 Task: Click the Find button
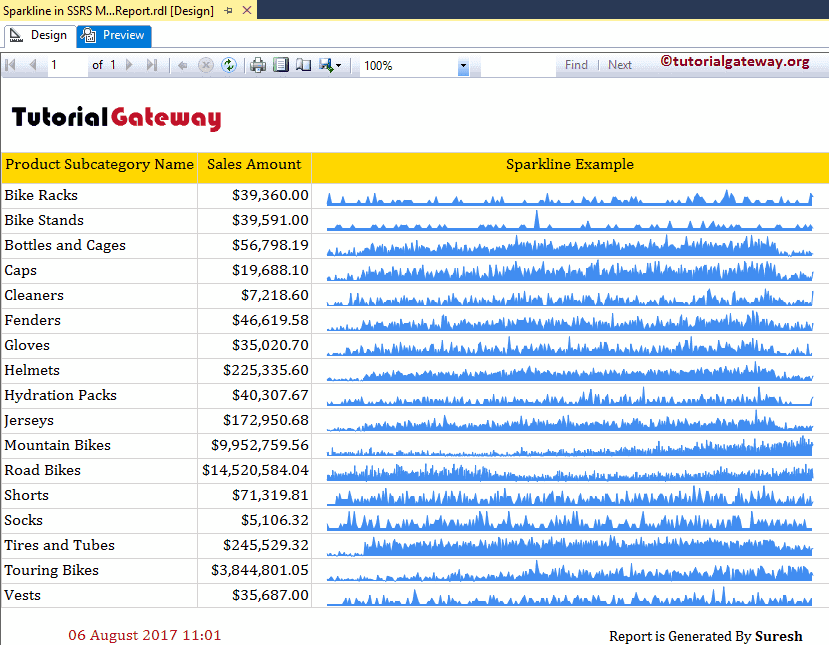point(576,64)
